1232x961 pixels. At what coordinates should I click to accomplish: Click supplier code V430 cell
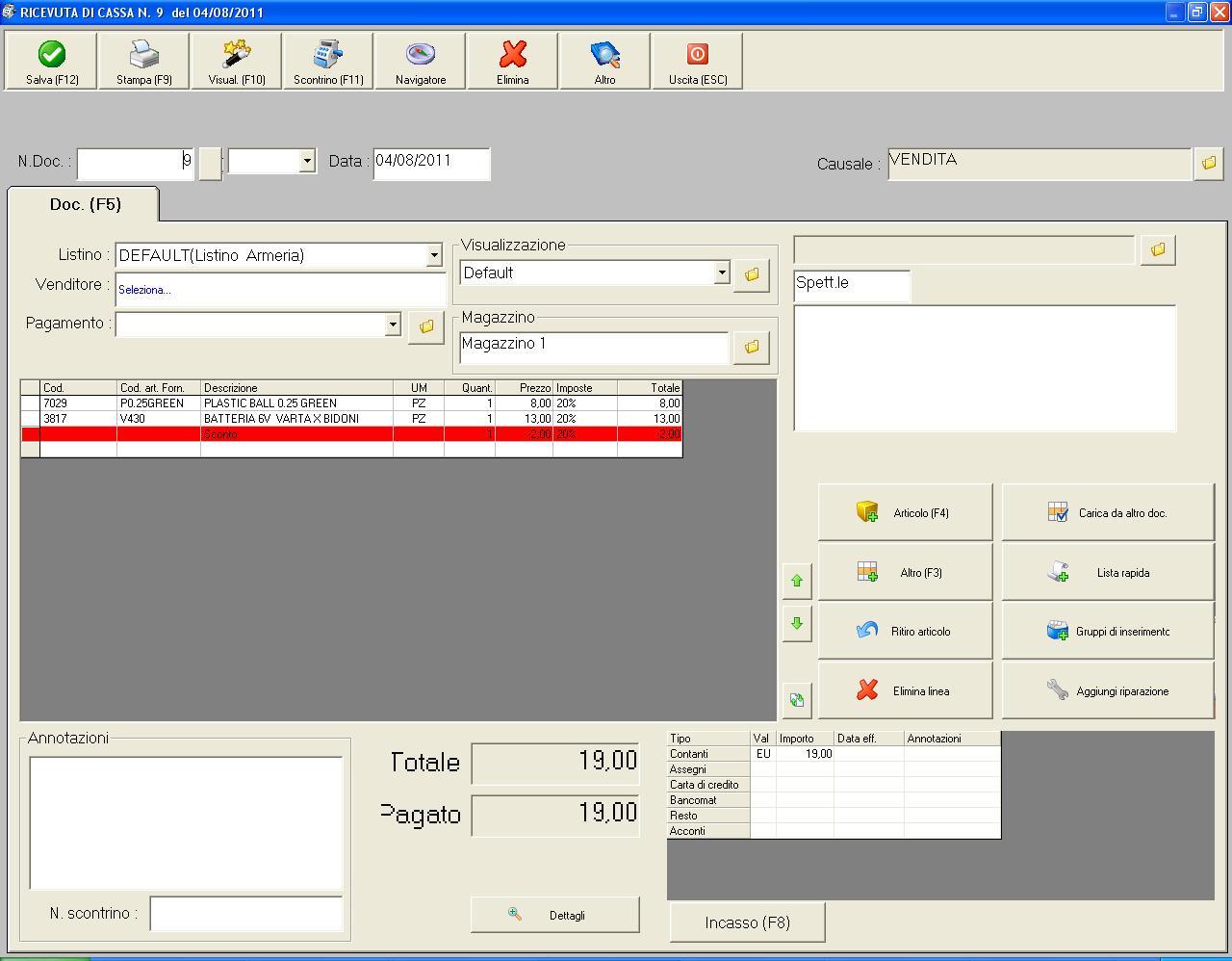click(159, 419)
